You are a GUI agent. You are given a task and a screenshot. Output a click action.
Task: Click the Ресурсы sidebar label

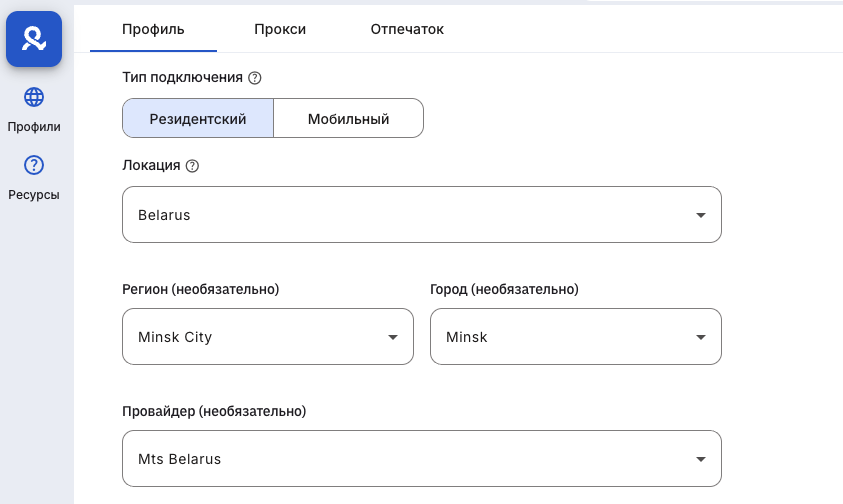[34, 195]
